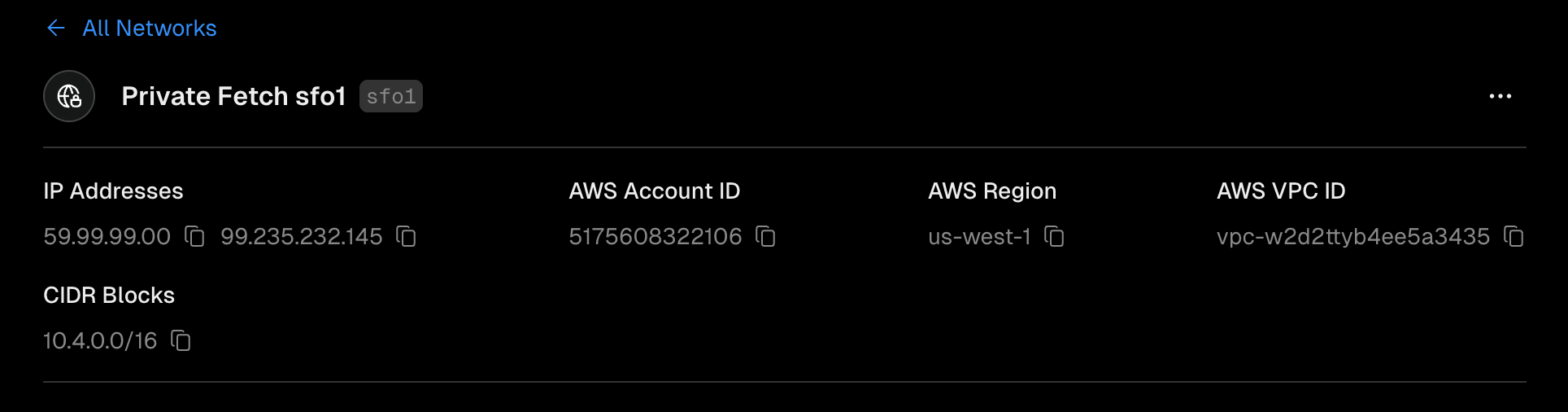Copy the AWS Account ID
1568x412 pixels.
pyautogui.click(x=765, y=236)
